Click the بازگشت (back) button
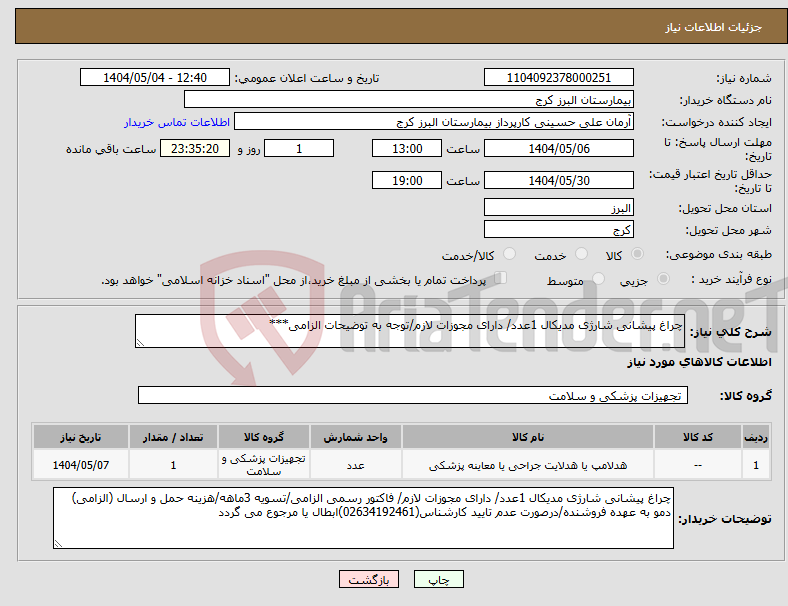This screenshot has height=606, width=788. click(x=369, y=579)
